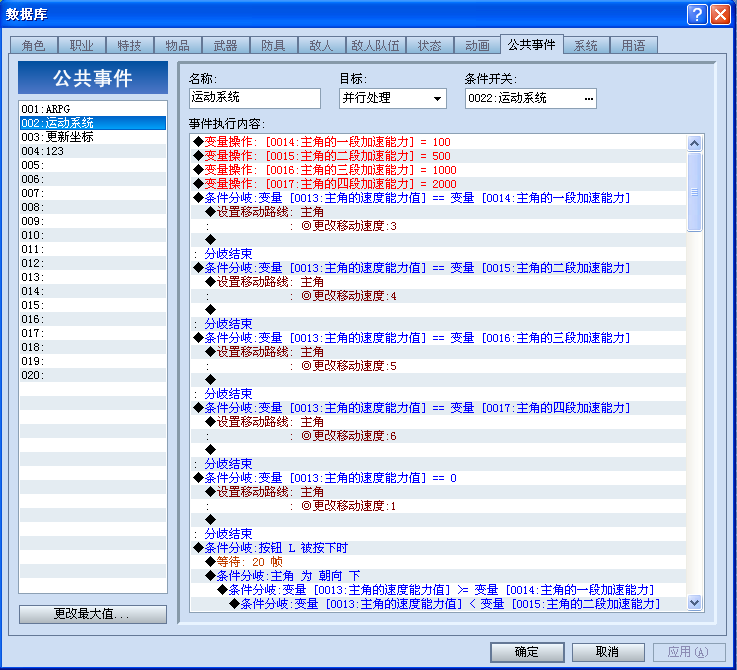
Task: Click the help question mark button
Action: tap(697, 14)
